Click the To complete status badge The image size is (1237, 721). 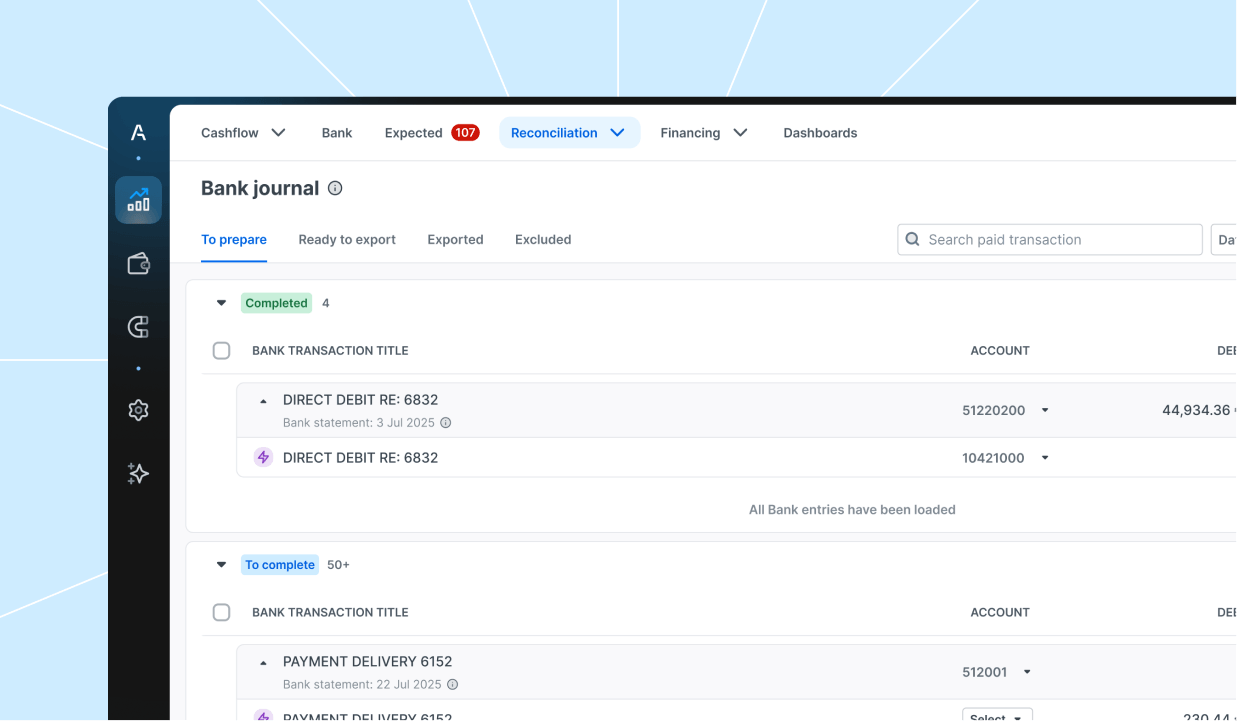(x=280, y=565)
